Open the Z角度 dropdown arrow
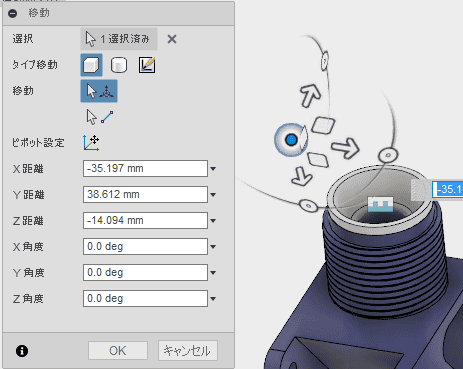Viewport: 463px width, 369px height. 213,299
